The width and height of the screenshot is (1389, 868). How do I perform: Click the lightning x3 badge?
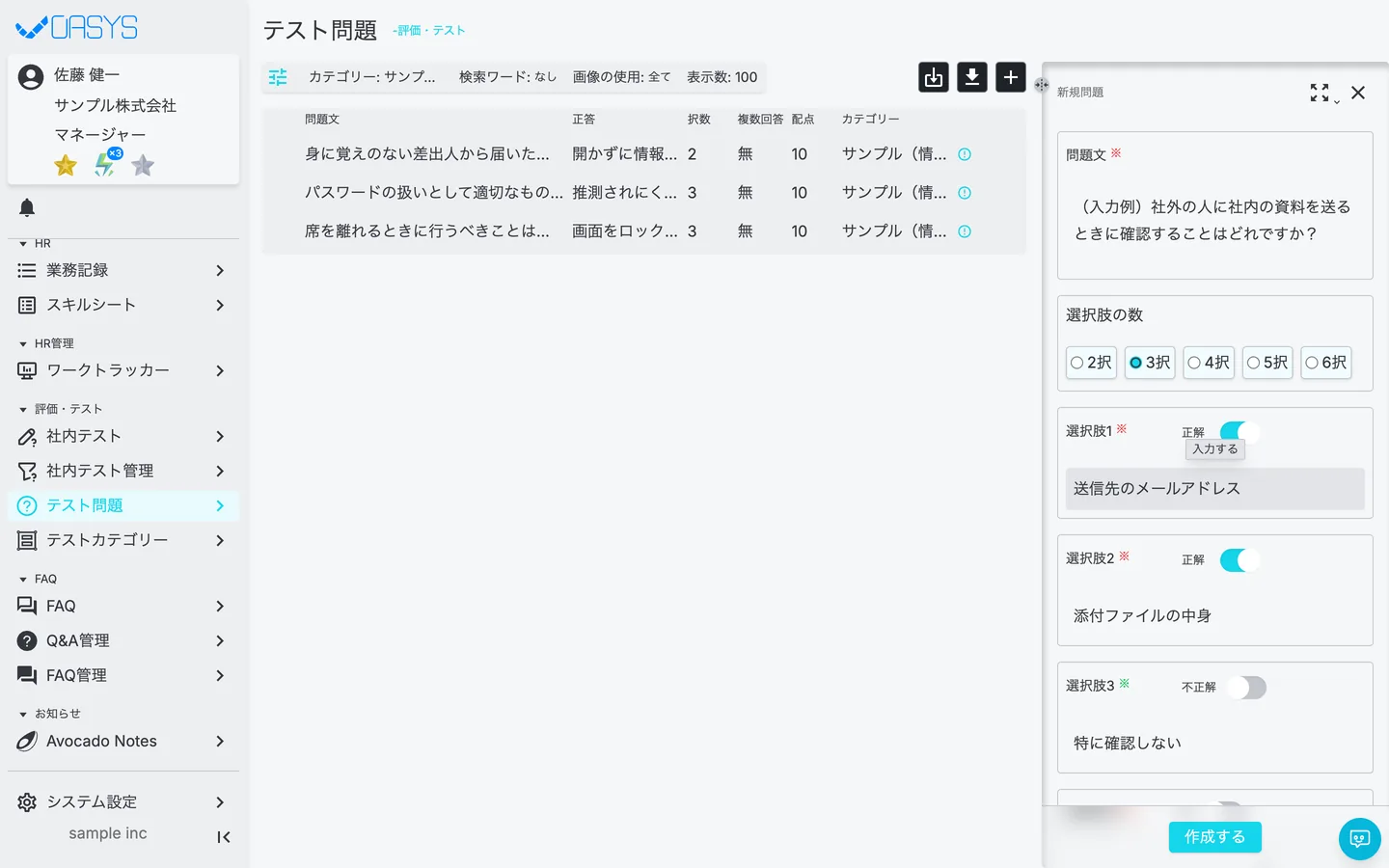click(x=106, y=164)
